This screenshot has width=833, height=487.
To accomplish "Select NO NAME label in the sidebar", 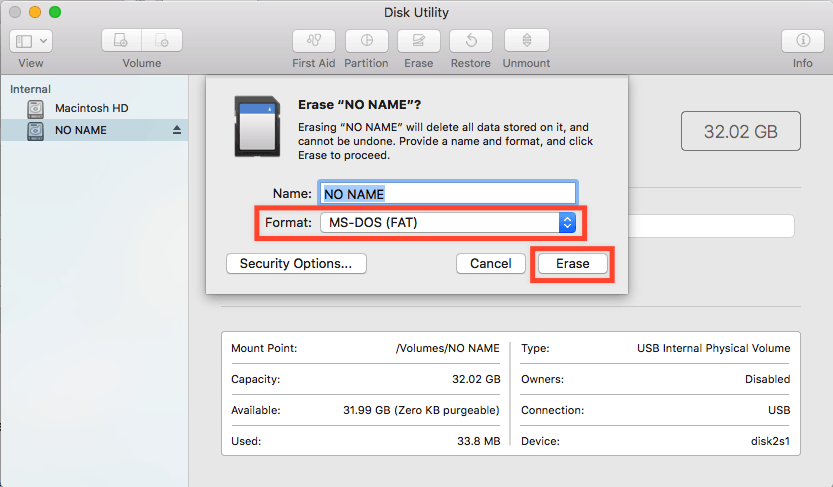I will 81,131.
